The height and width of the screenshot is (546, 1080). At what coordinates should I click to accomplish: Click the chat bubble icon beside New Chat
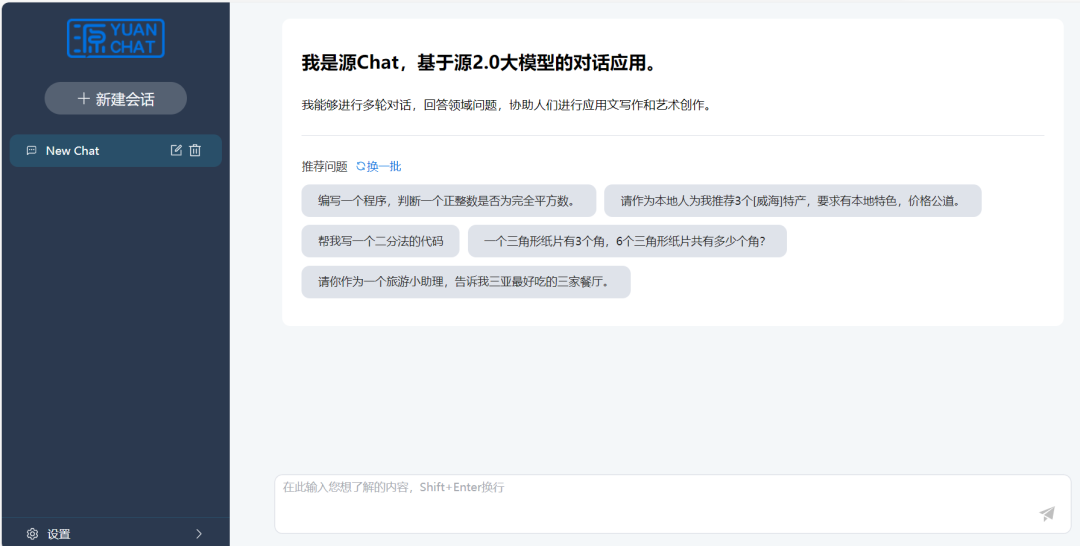31,151
